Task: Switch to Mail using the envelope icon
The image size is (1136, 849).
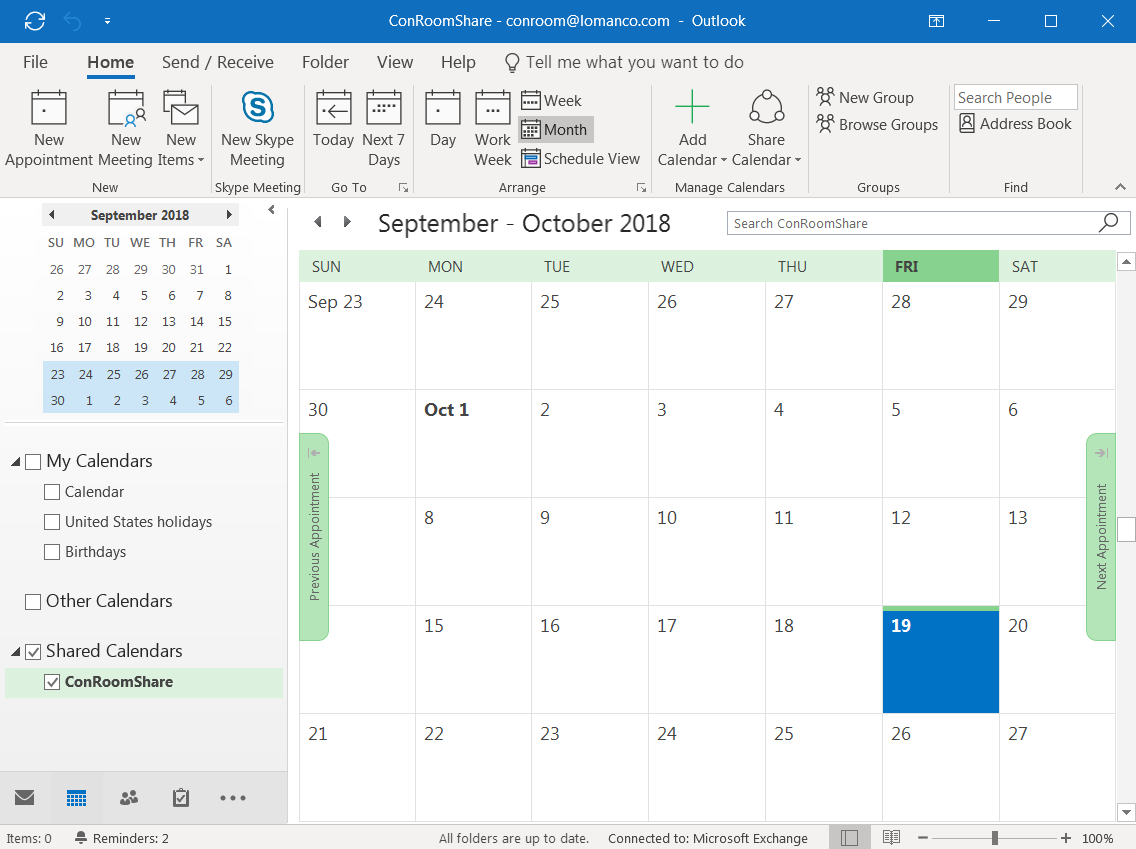Action: coord(25,798)
